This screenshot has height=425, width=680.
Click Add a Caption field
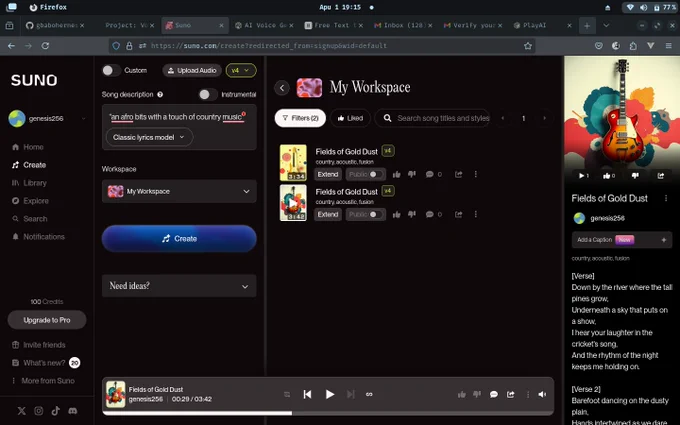(622, 240)
